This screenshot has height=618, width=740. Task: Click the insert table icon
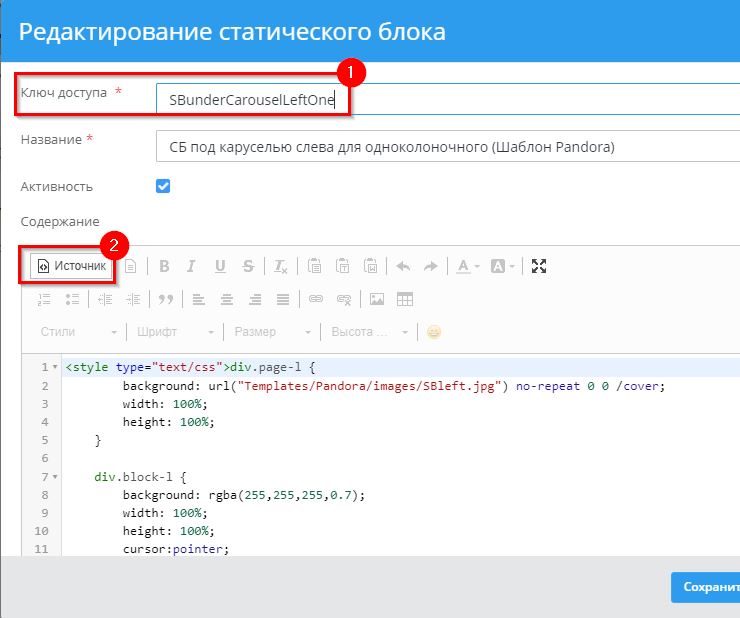(x=405, y=299)
